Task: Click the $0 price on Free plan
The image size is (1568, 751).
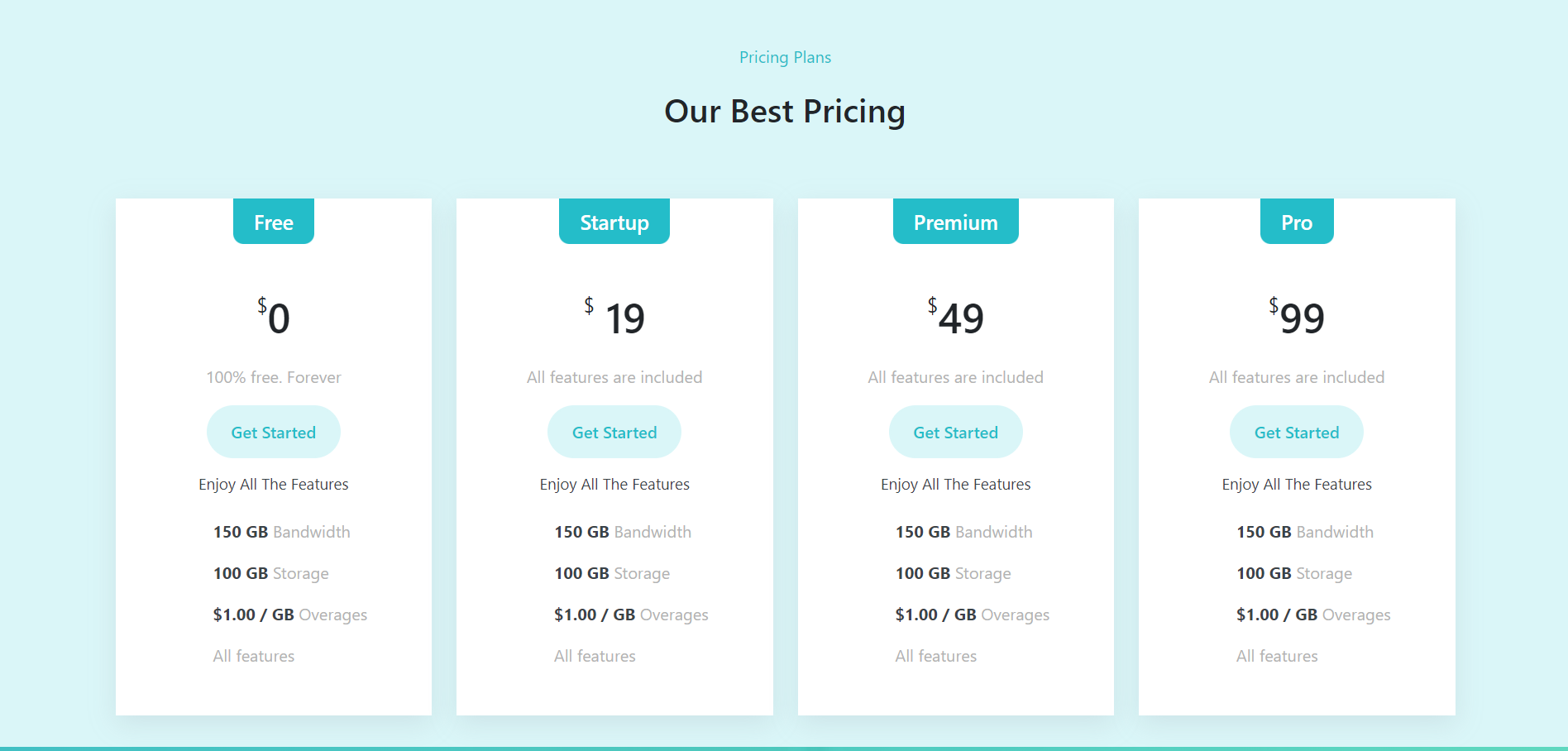Action: [x=274, y=317]
